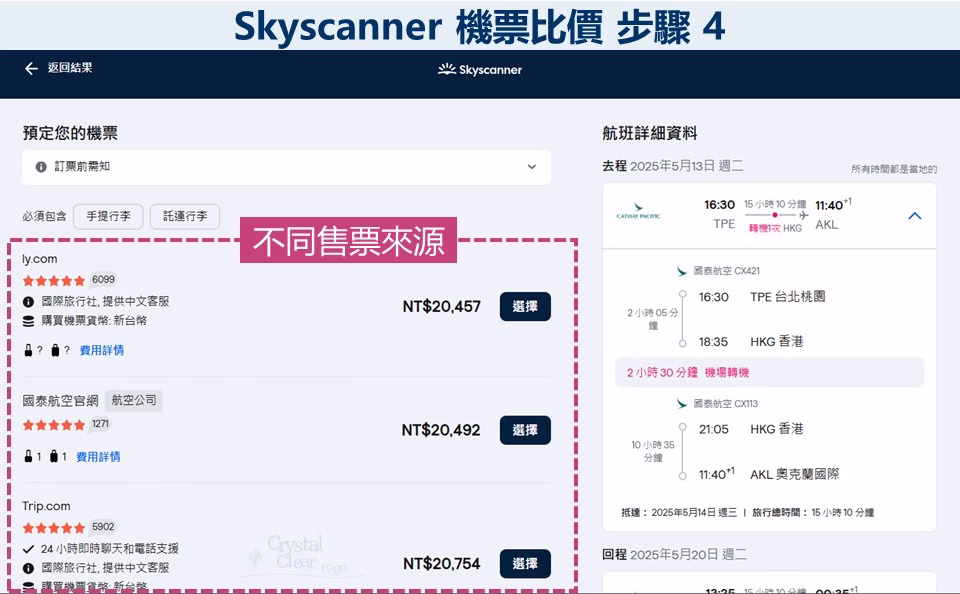Viewport: 960px width, 594px height.
Task: Click the 國泰航空官網 review count 1271
Action: [100, 424]
